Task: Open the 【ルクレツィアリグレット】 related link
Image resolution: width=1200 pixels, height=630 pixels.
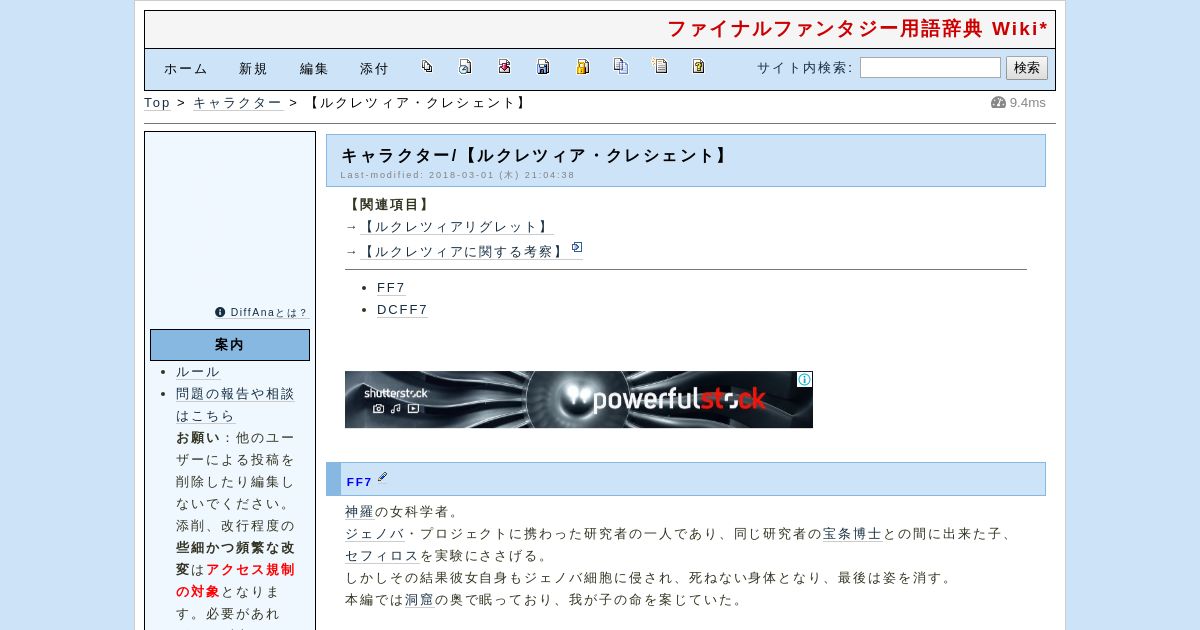Action: pyautogui.click(x=457, y=227)
